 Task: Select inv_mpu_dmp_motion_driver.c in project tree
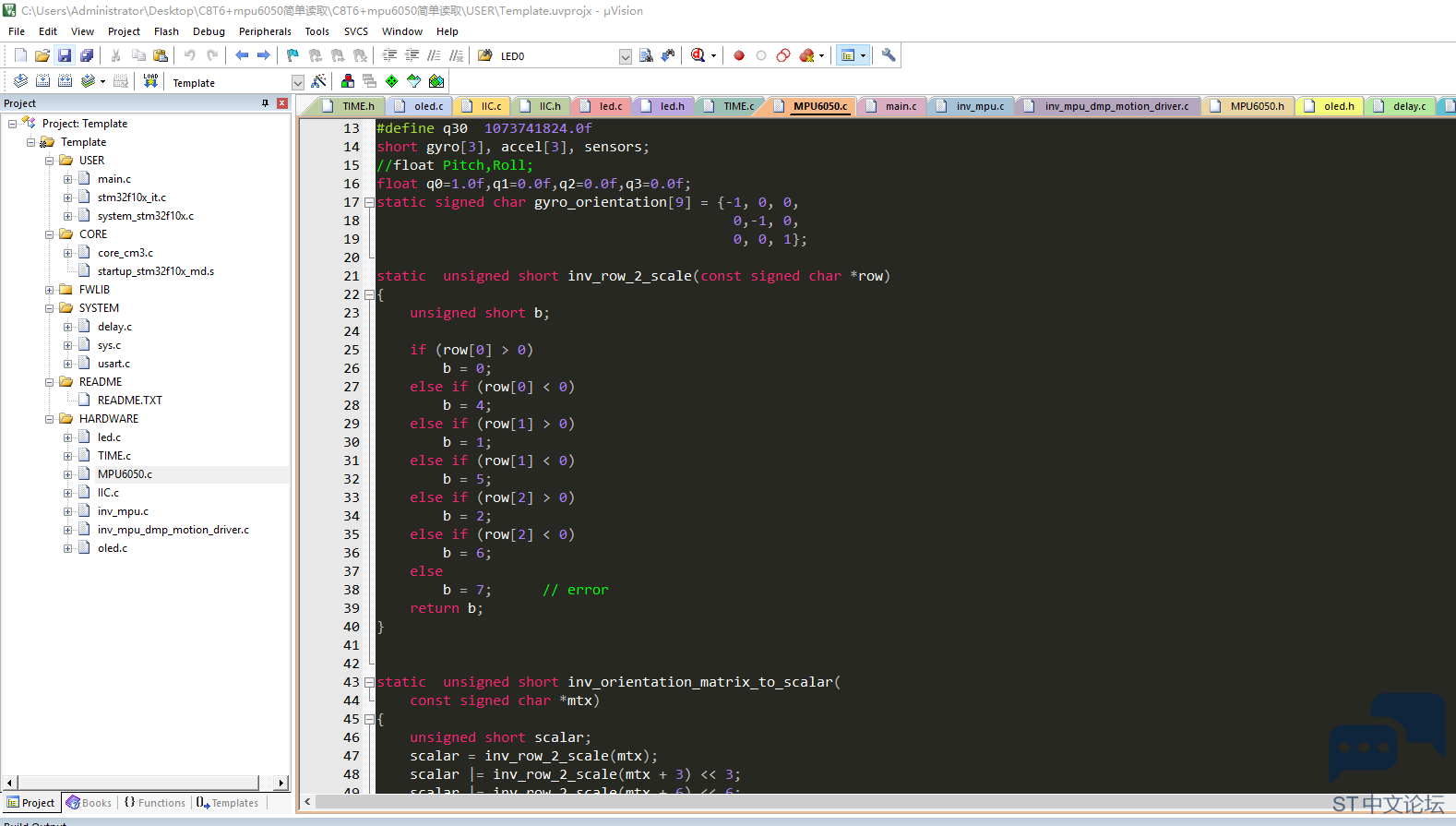(173, 530)
